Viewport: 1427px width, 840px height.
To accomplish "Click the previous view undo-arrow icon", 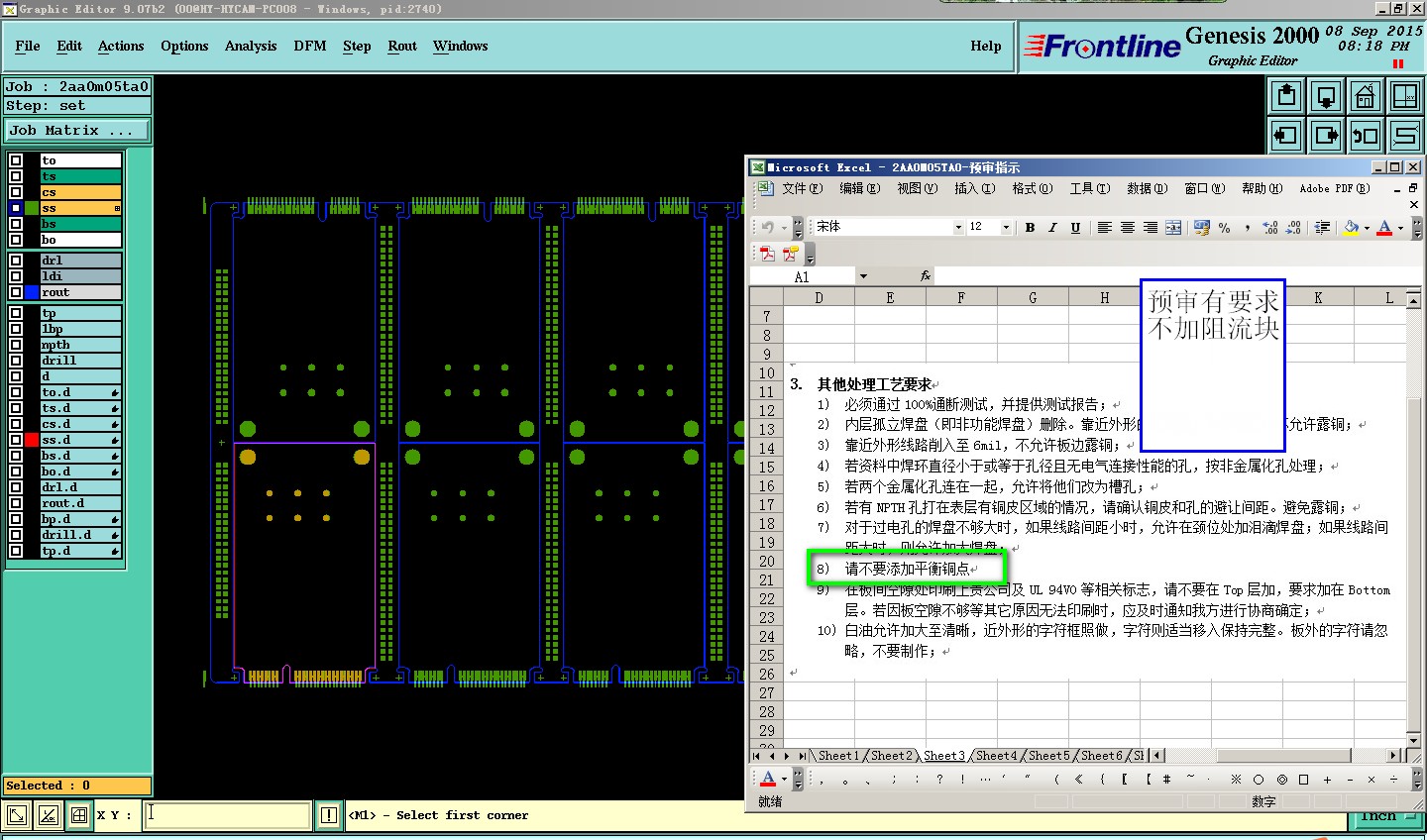I will (1366, 136).
